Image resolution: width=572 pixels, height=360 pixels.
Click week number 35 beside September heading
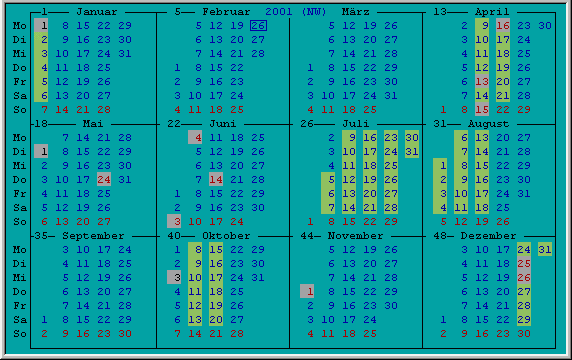point(41,236)
